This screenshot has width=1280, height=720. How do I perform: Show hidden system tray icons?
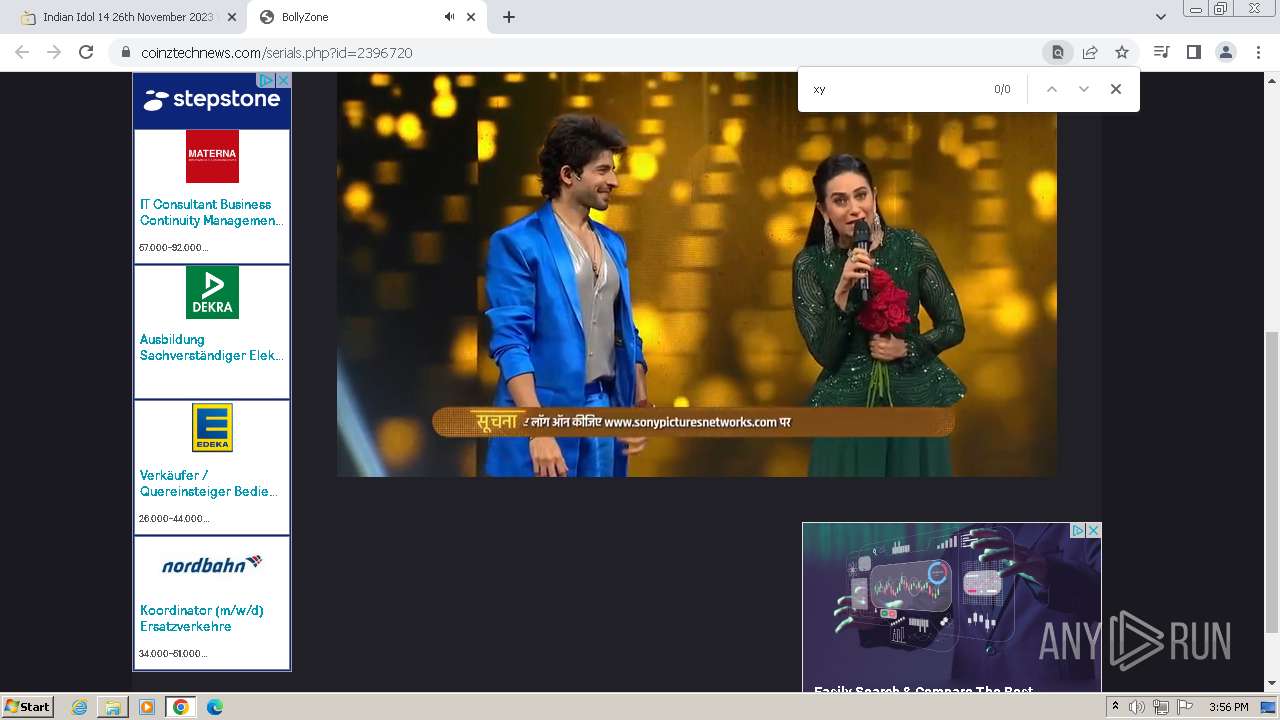click(1115, 707)
